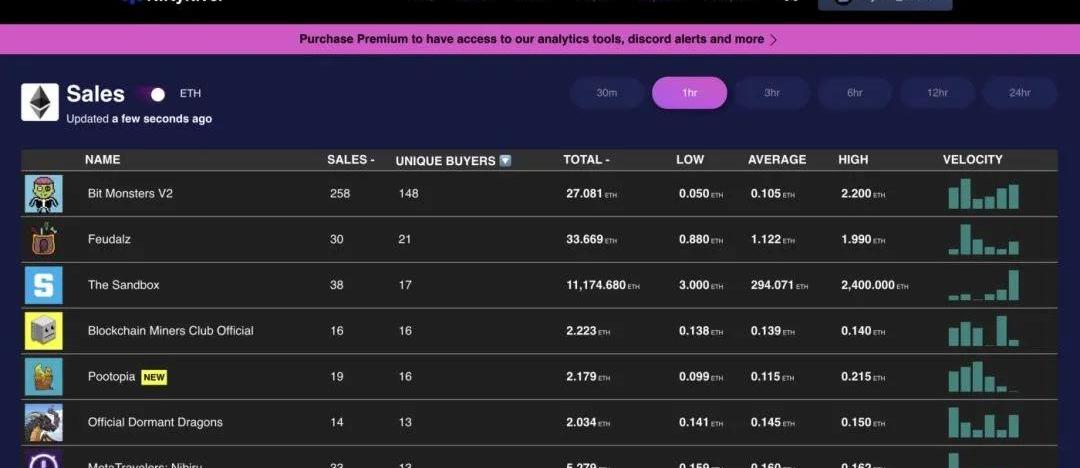This screenshot has height=468, width=1080.
Task: Open the Pootopia collection icon
Action: click(x=44, y=377)
